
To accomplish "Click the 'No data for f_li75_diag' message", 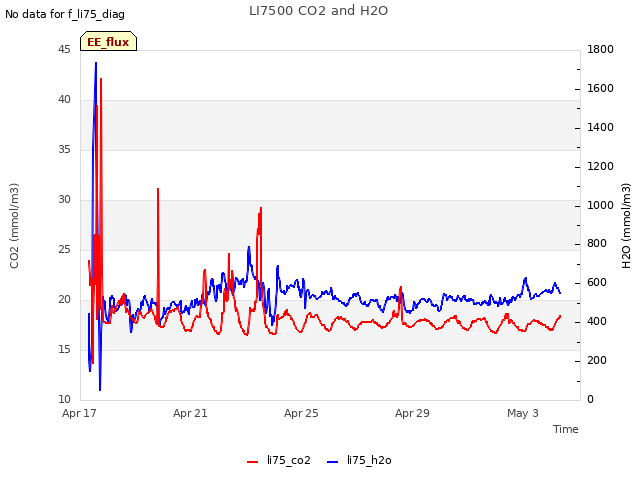I will tap(65, 14).
